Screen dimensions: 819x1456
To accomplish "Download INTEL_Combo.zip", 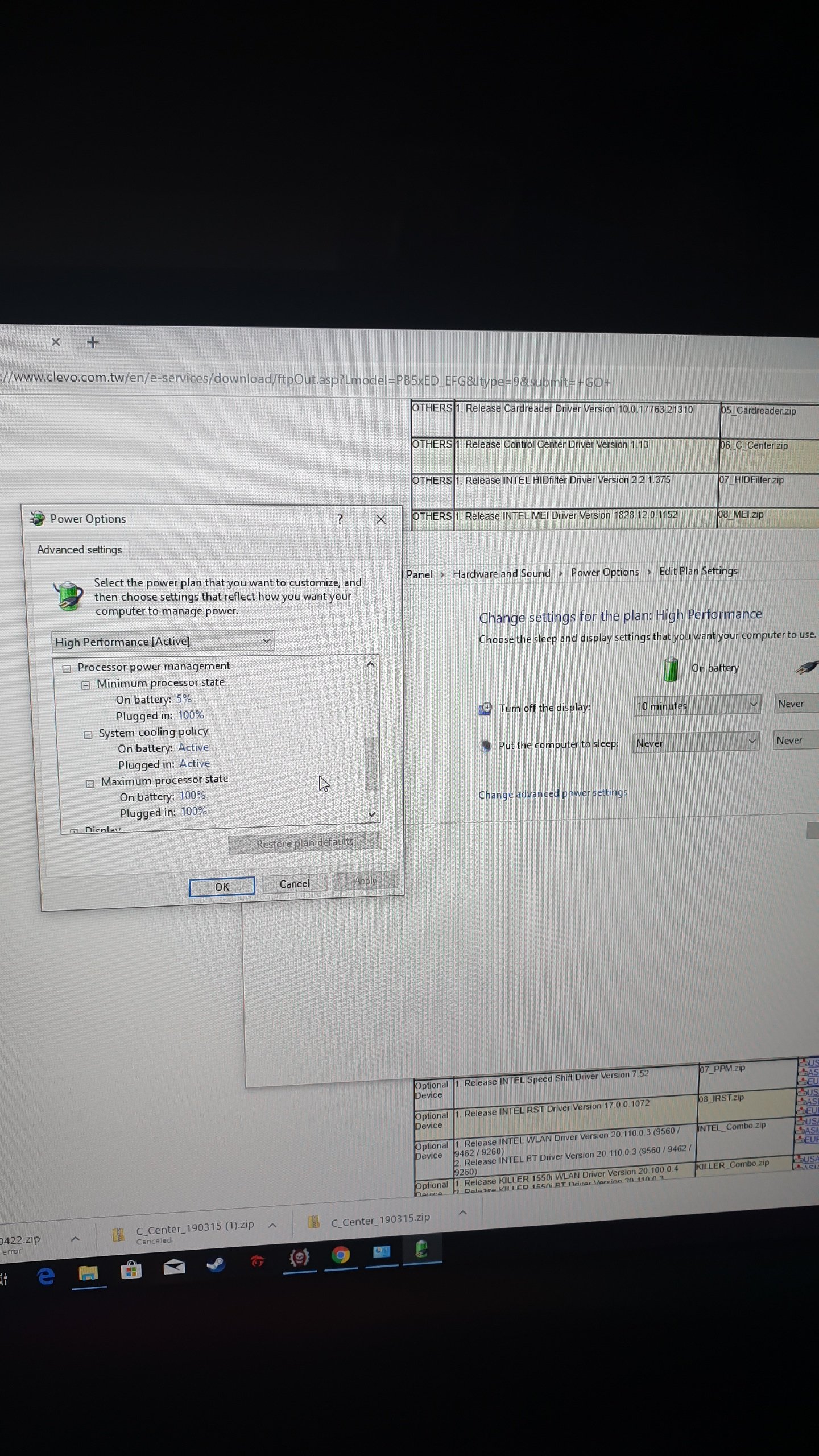I will (x=732, y=1127).
